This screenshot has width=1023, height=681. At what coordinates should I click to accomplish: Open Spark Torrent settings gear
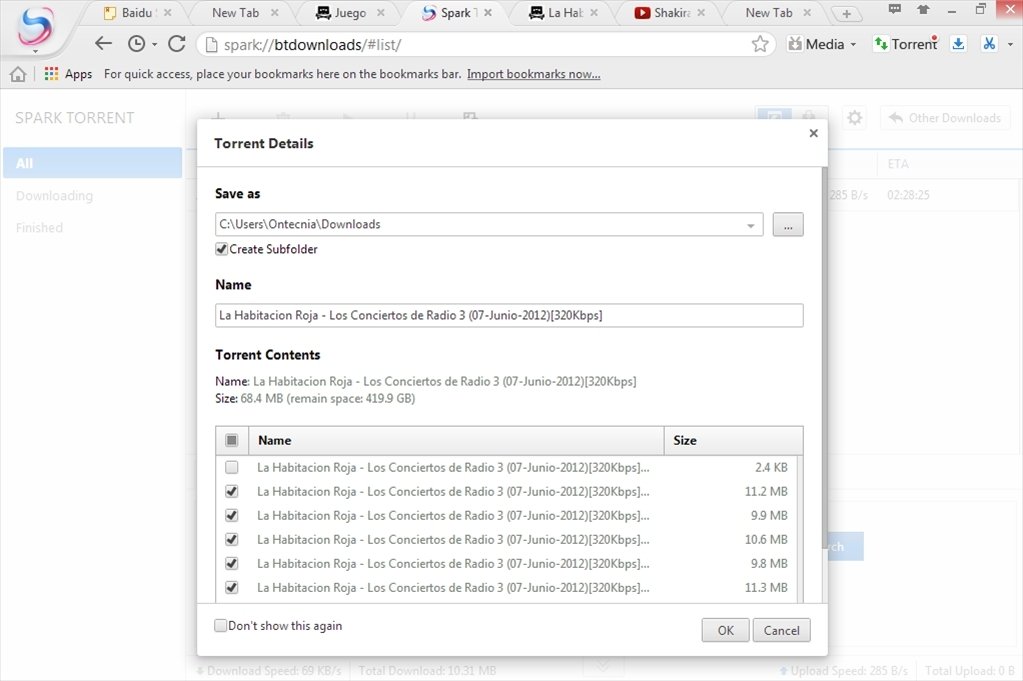point(854,118)
